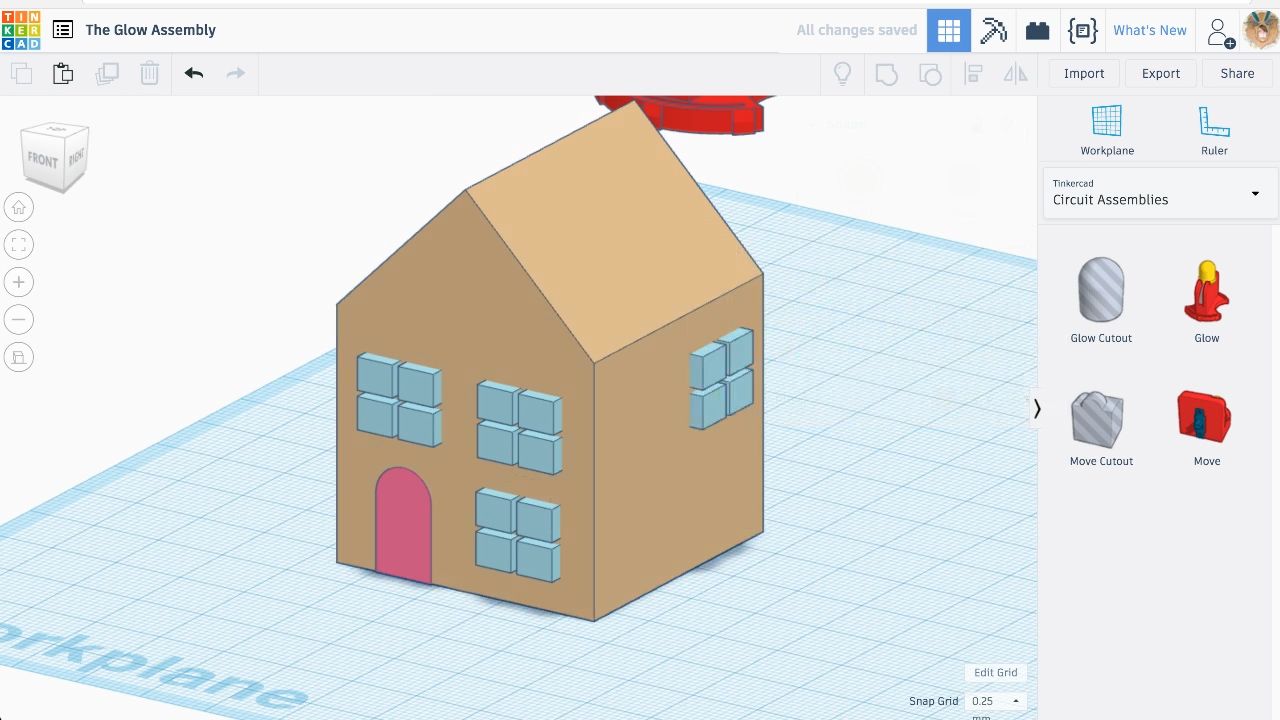Select the pink arched door
1280x720 pixels.
tap(403, 525)
